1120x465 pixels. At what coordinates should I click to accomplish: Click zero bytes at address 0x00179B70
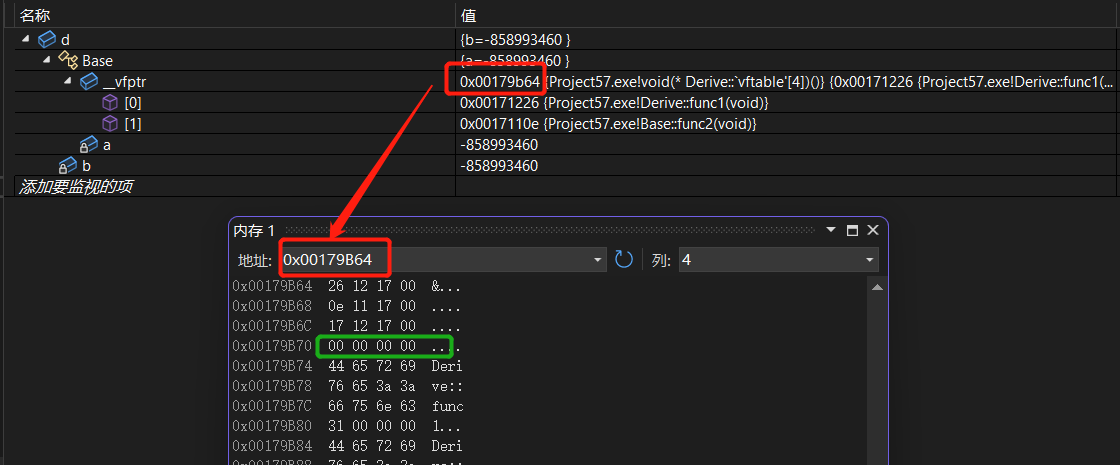[371, 346]
